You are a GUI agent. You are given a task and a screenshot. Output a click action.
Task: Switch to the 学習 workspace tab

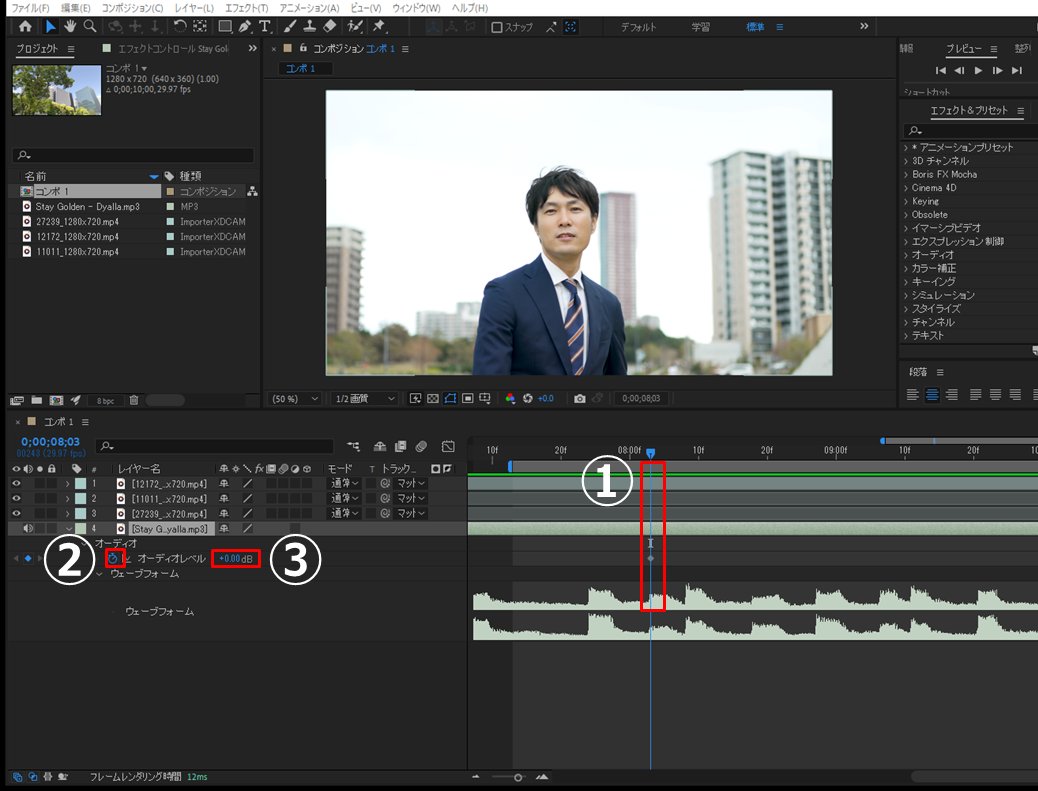pos(701,27)
